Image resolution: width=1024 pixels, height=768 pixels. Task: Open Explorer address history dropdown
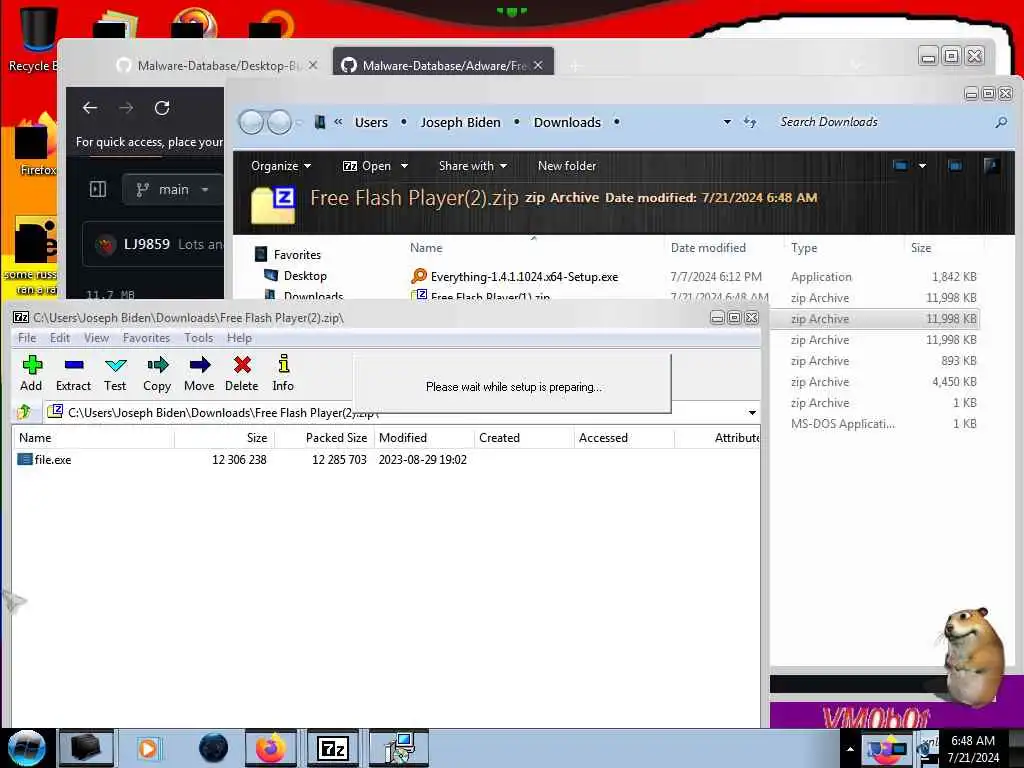pos(727,122)
